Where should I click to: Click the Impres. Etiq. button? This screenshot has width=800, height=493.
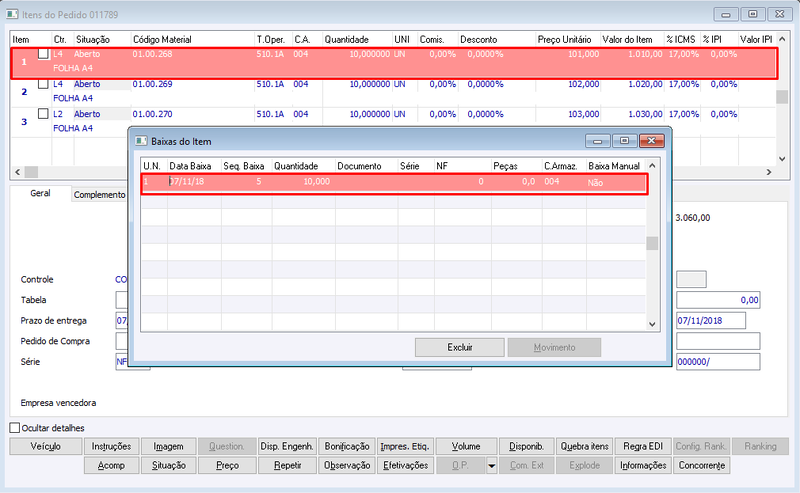[x=405, y=446]
